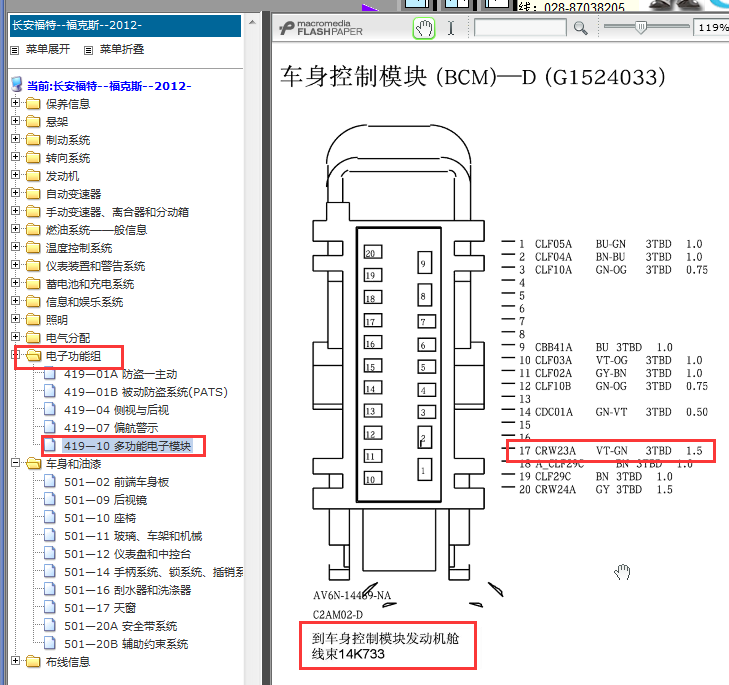Open 501—14 手柄系统、锁系统 document
This screenshot has width=729, height=685.
click(x=153, y=572)
